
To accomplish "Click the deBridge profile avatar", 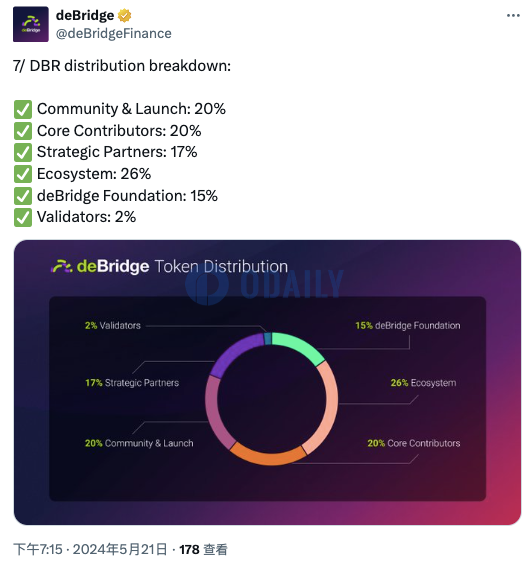I will click(x=31, y=24).
